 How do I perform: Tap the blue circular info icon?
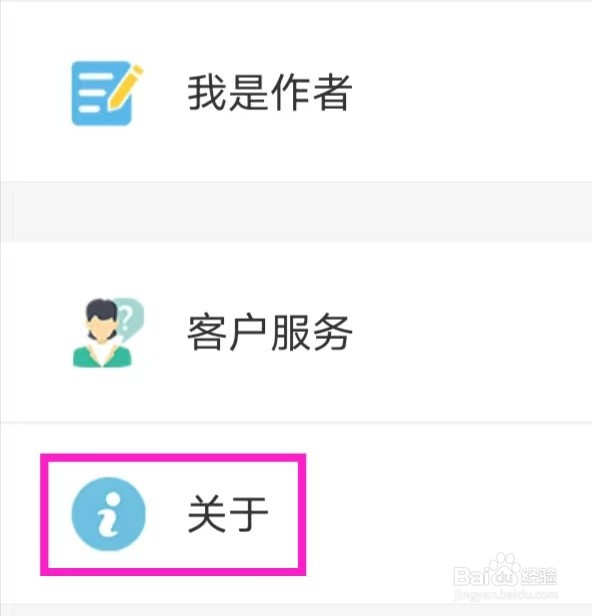coord(108,514)
